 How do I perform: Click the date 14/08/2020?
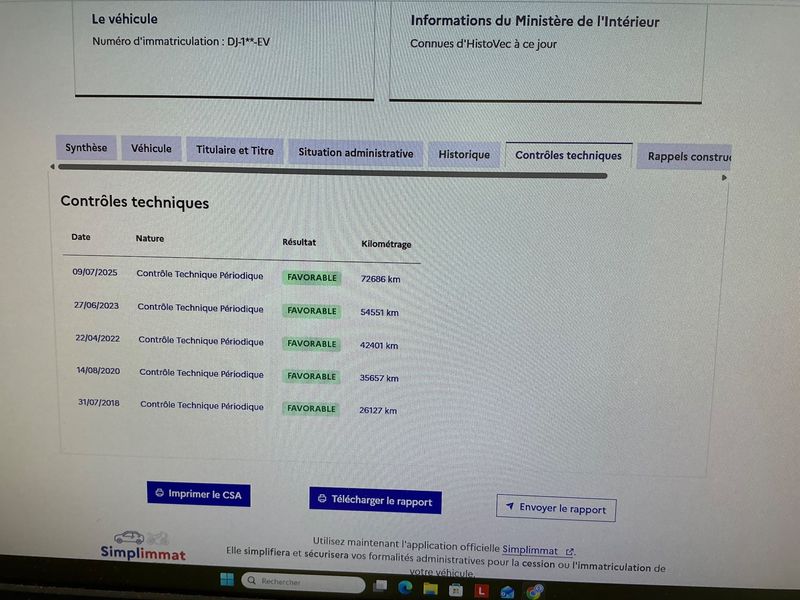(x=98, y=371)
